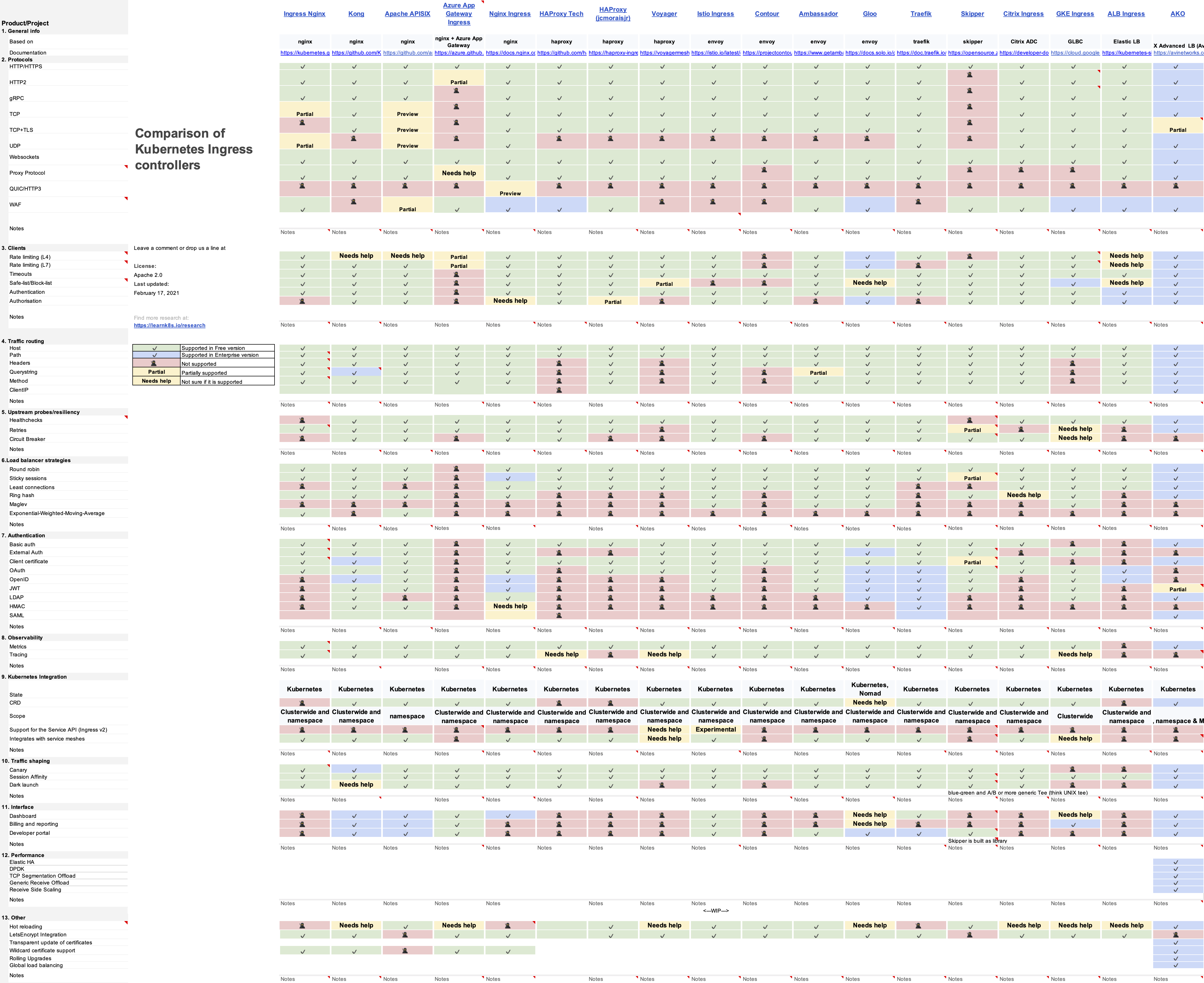
Task: Open the Ingress Nginx header link
Action: coord(304,13)
